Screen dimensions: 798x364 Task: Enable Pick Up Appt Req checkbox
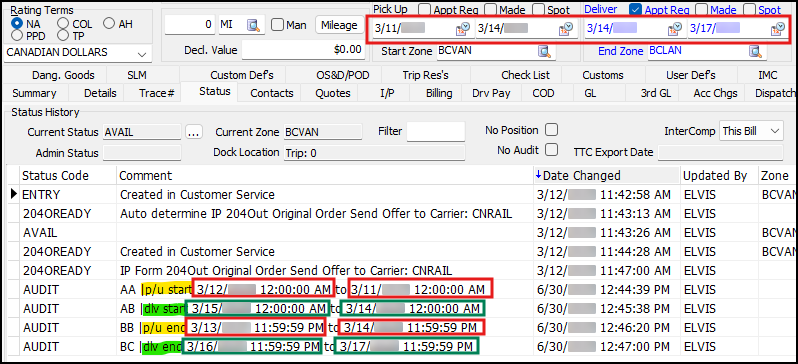click(x=424, y=9)
